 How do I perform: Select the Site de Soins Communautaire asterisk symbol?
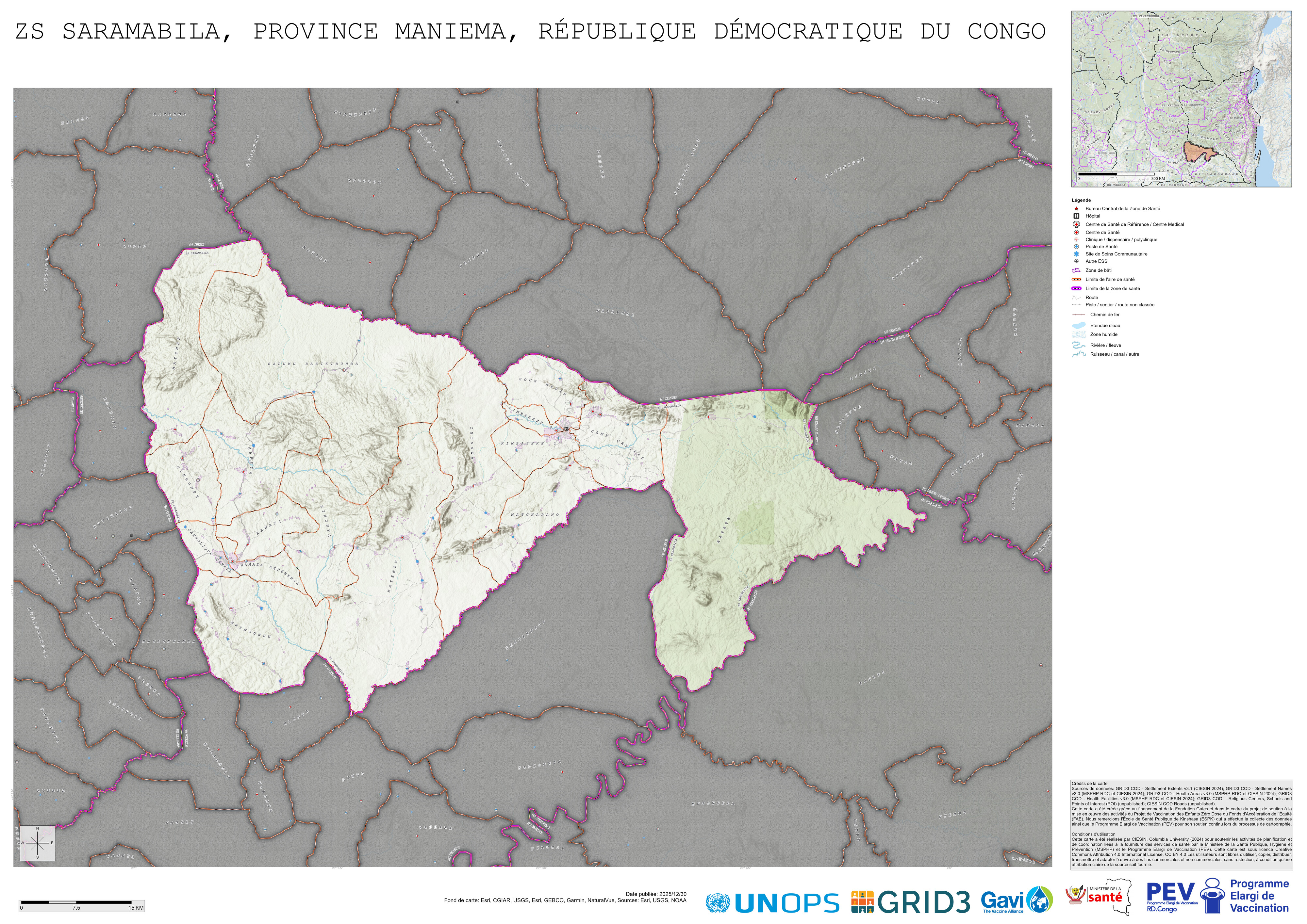(1076, 254)
